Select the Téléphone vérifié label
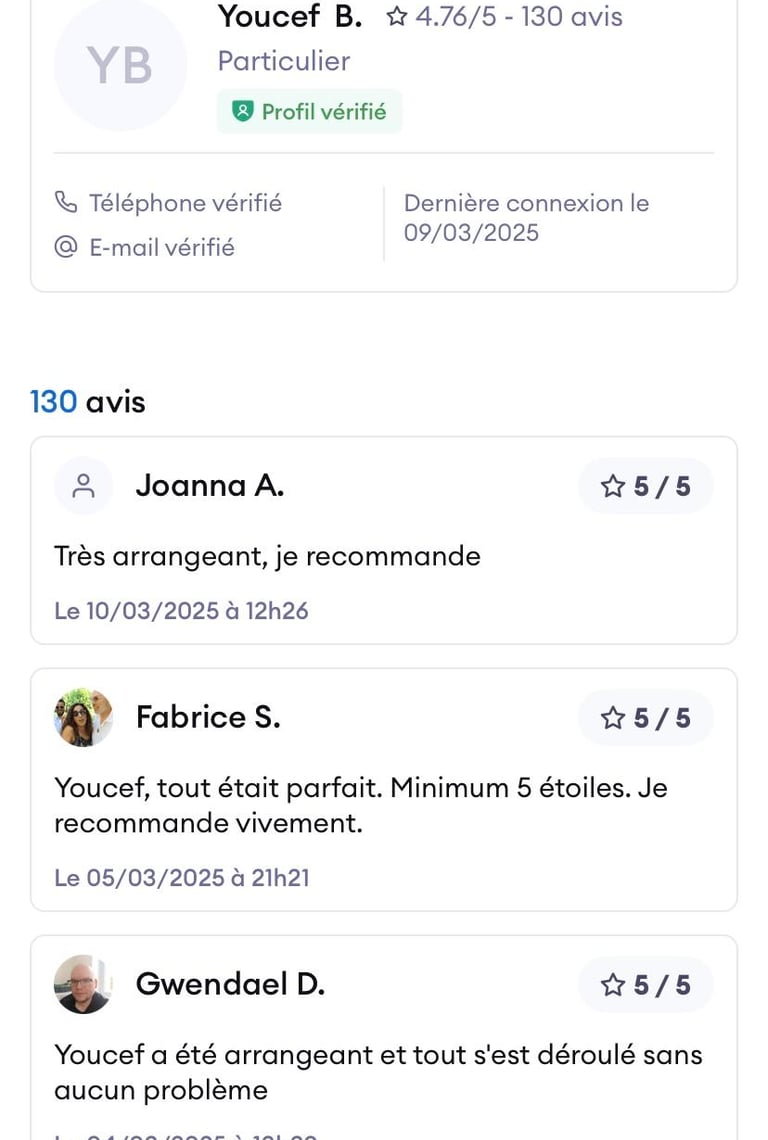The height and width of the screenshot is (1140, 768). click(x=185, y=203)
